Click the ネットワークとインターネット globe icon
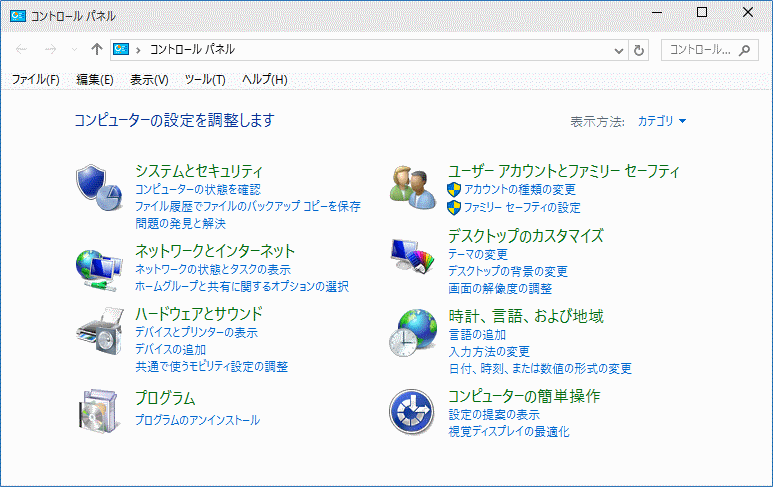This screenshot has width=773, height=487. [x=99, y=271]
